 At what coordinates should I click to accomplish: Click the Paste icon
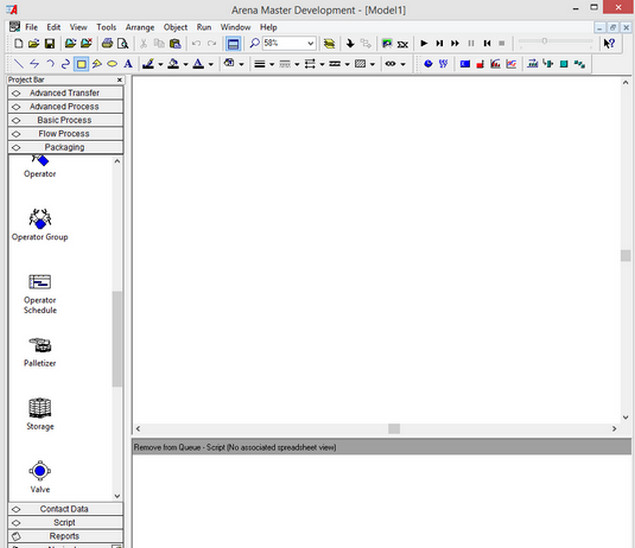175,43
